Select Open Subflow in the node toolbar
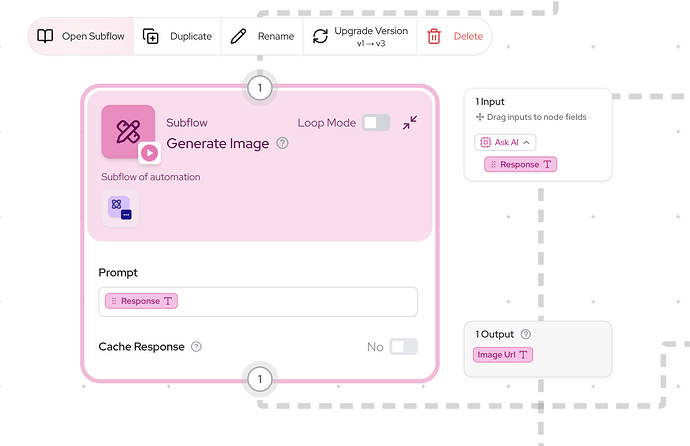 [81, 36]
